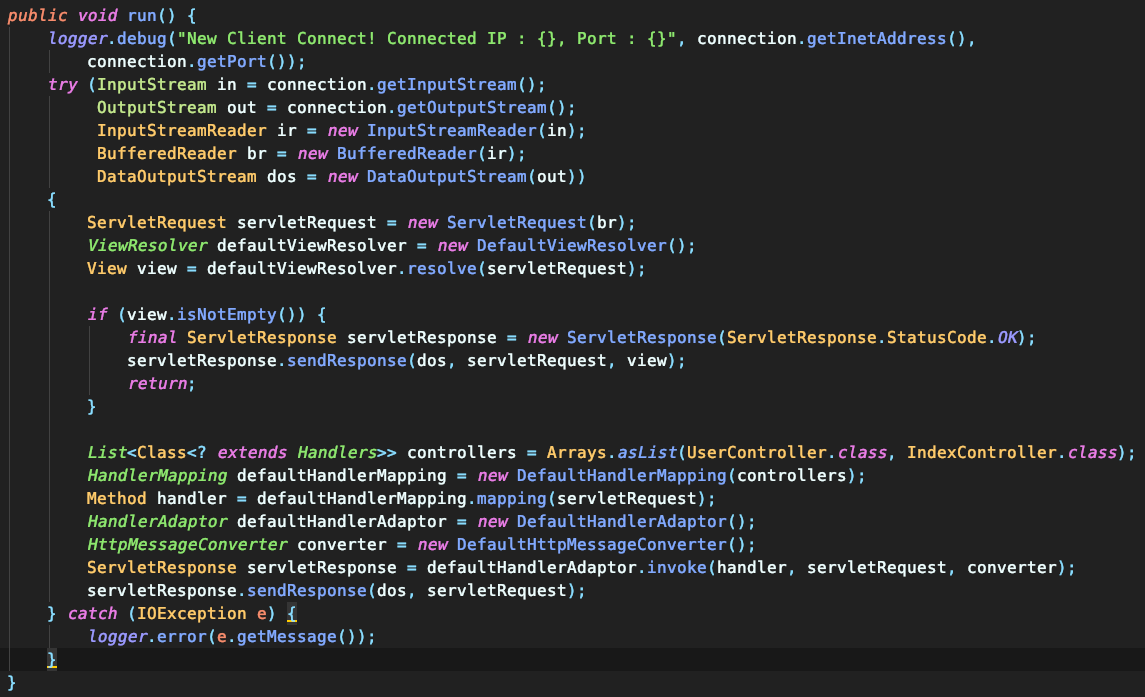
Task: Click the 'BufferedReader' type before br
Action: pos(166,153)
